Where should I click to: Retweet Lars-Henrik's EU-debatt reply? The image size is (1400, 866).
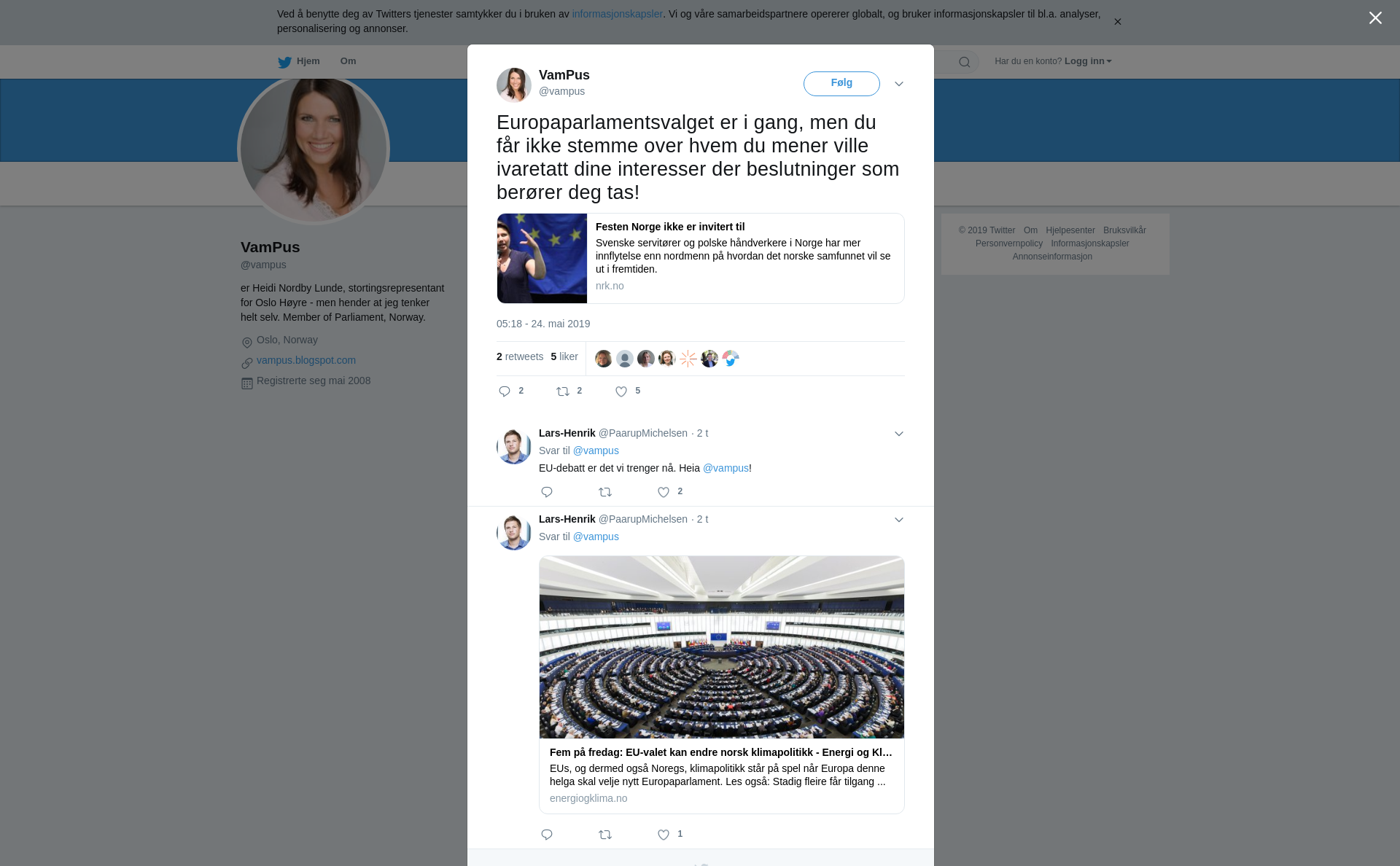605,492
